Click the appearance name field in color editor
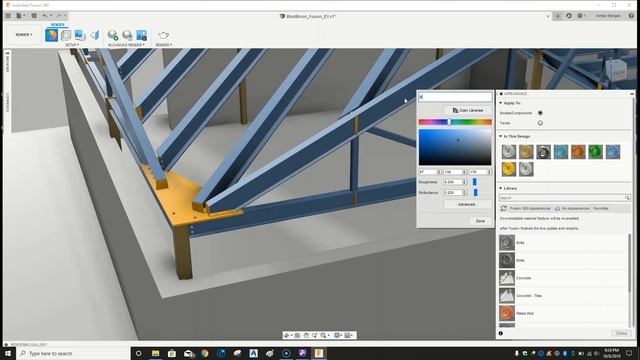640x360 pixels. (x=455, y=97)
